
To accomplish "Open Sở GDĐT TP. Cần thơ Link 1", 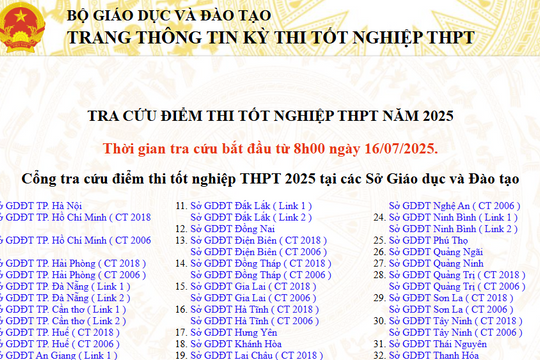I will click(x=63, y=309).
